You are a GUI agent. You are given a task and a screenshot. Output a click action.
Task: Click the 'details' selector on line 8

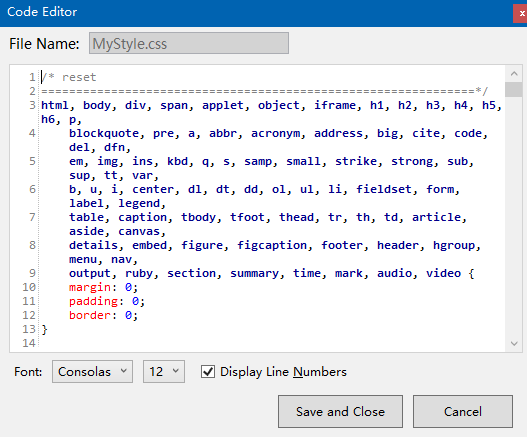(93, 245)
